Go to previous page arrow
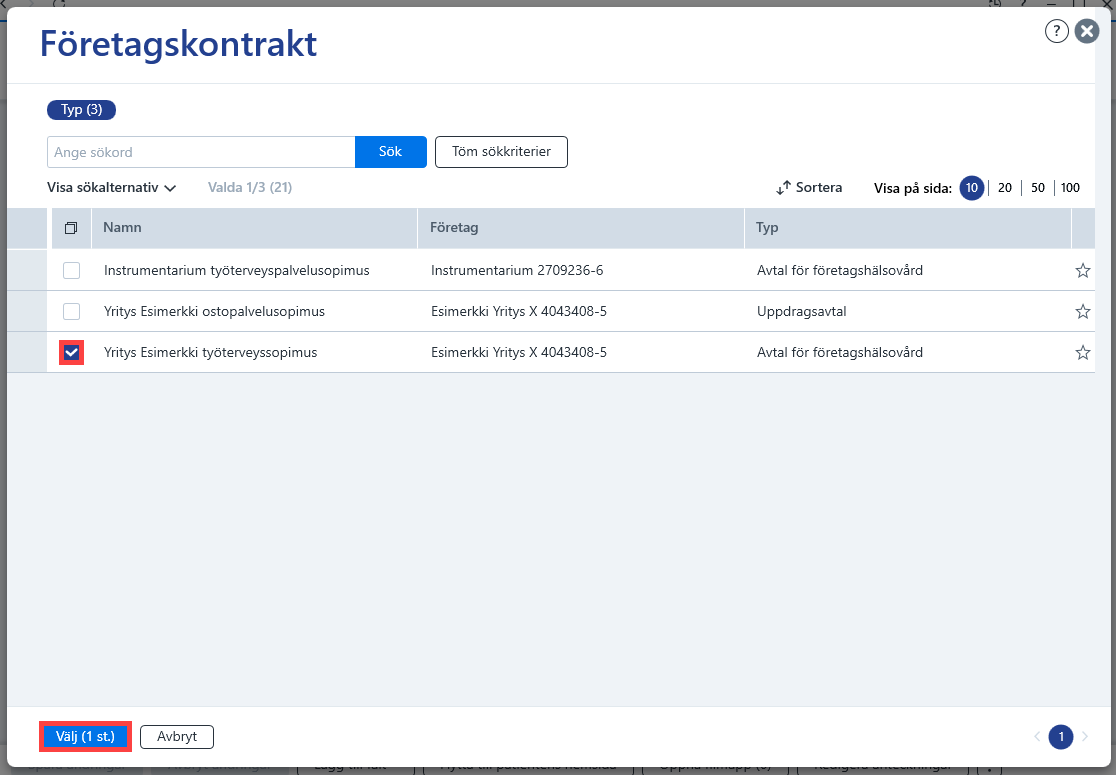 pos(1037,737)
